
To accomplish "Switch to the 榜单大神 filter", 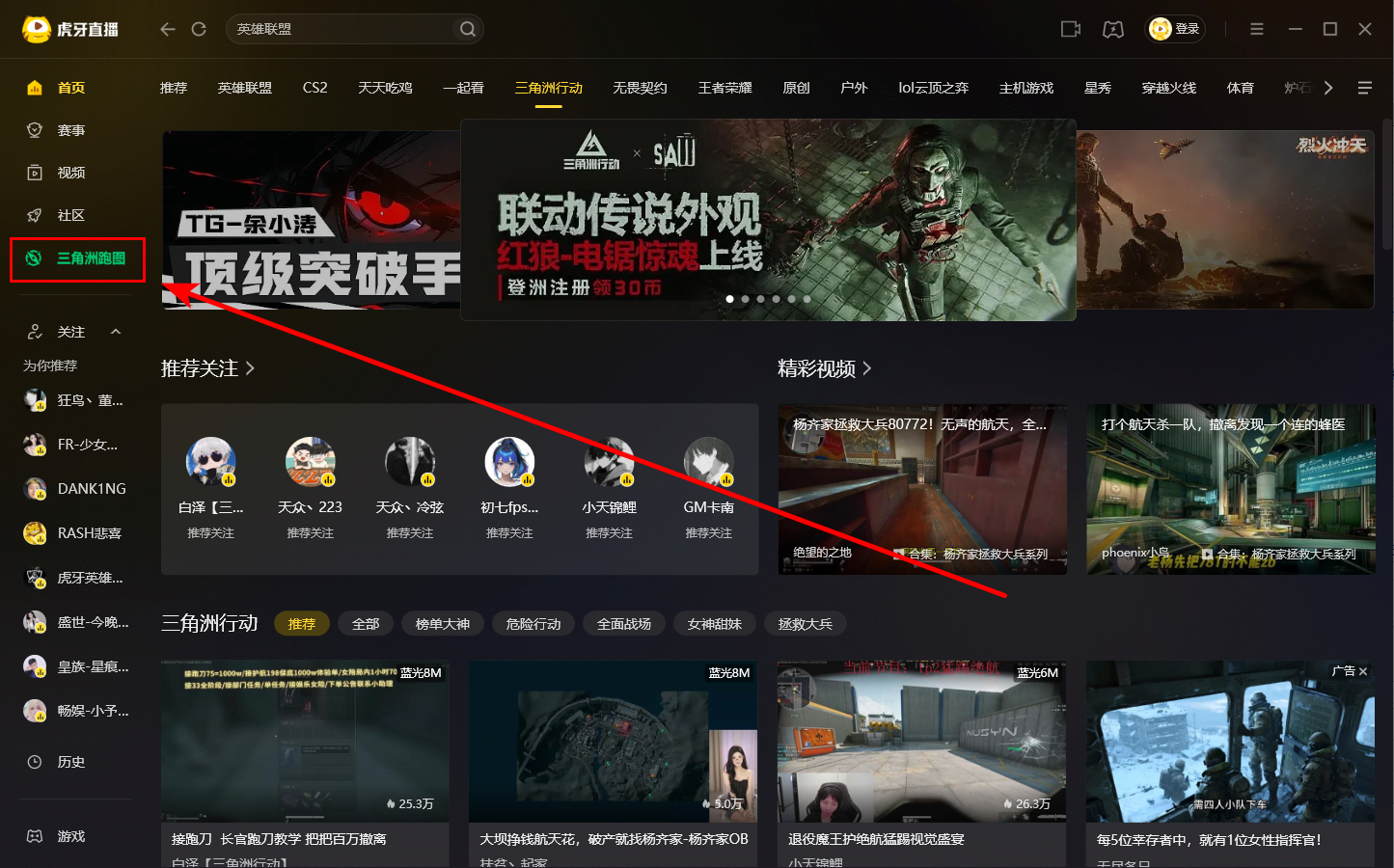I will click(443, 623).
